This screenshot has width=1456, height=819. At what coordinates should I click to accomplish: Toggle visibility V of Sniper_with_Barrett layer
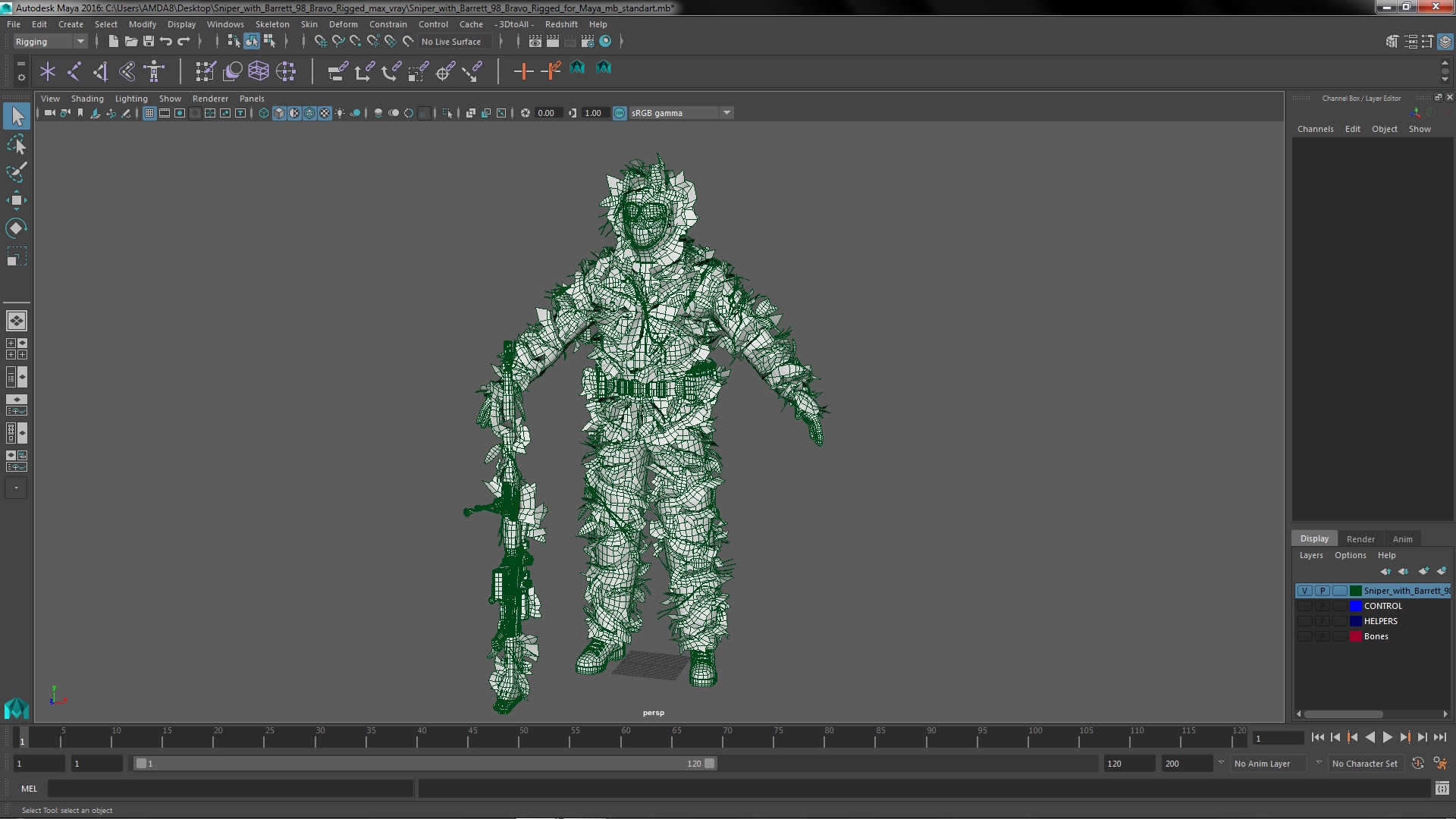1304,591
